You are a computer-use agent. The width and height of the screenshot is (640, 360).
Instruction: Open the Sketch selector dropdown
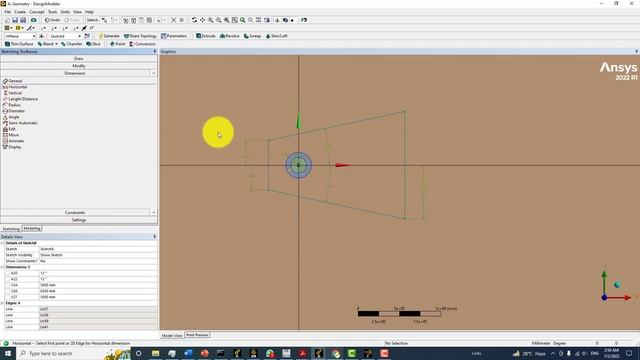79,36
